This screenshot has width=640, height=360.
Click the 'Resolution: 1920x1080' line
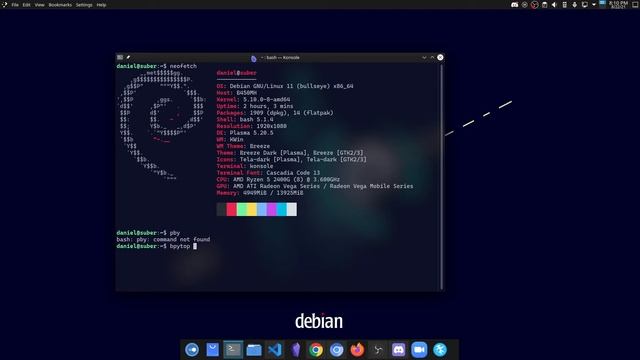(251, 126)
